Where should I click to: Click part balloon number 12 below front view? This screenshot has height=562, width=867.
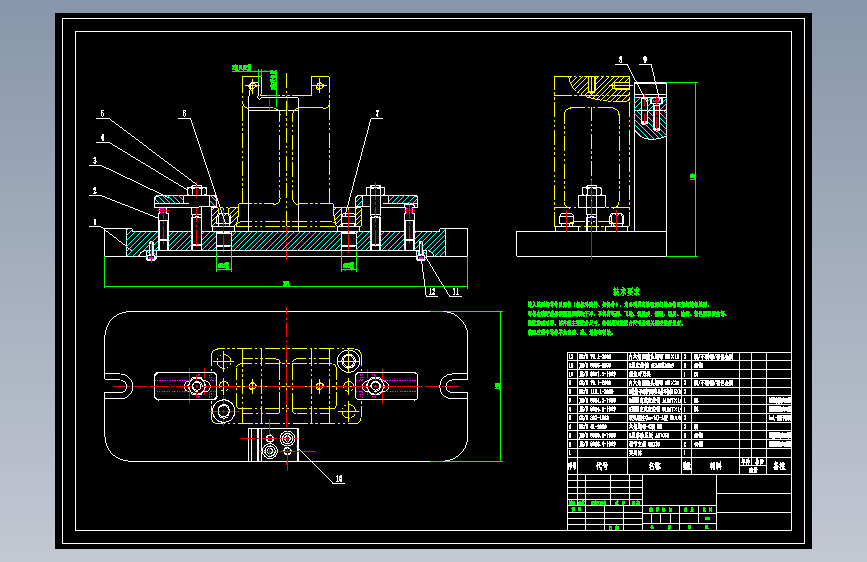(x=432, y=292)
